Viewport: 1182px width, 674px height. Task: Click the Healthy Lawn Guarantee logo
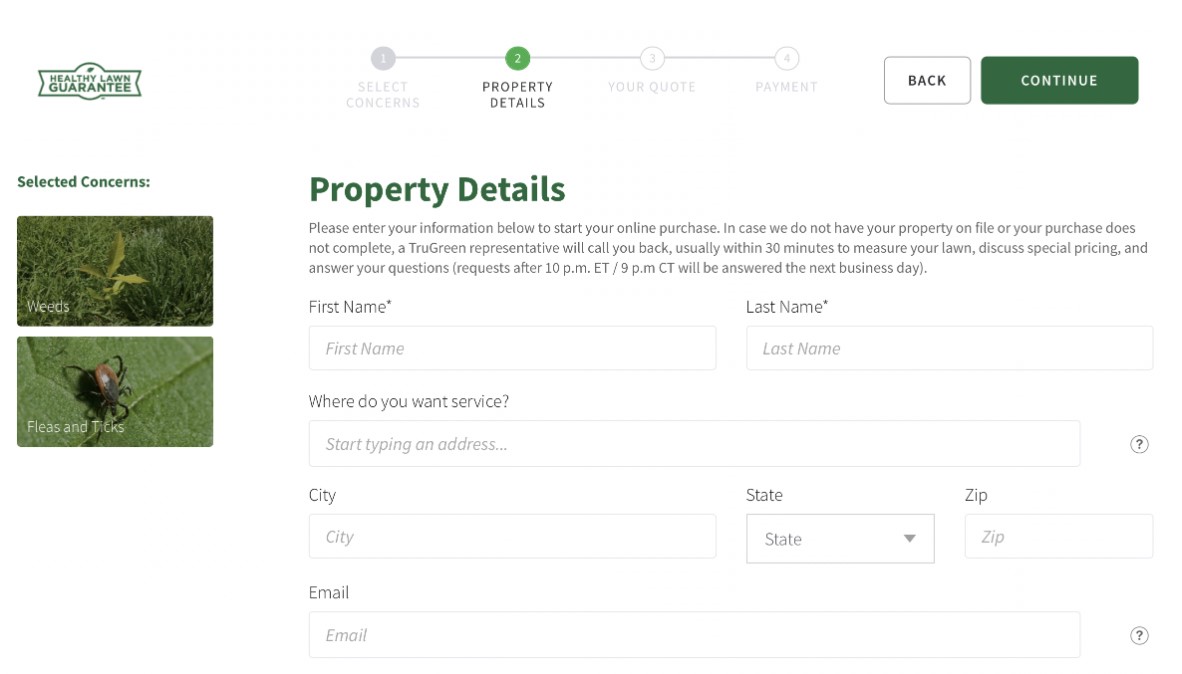pyautogui.click(x=90, y=81)
